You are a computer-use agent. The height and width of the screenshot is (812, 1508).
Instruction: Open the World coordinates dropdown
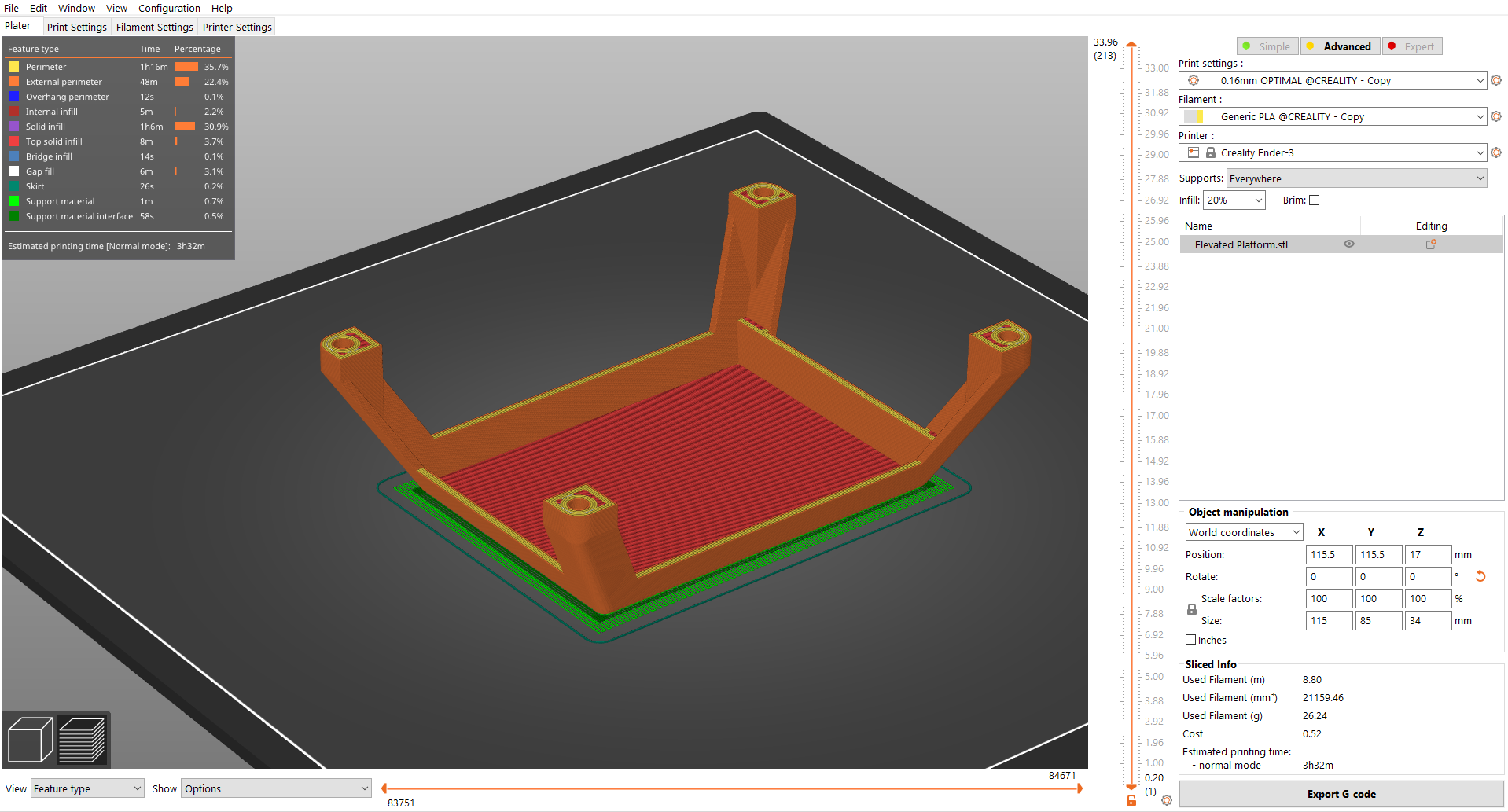click(x=1244, y=532)
